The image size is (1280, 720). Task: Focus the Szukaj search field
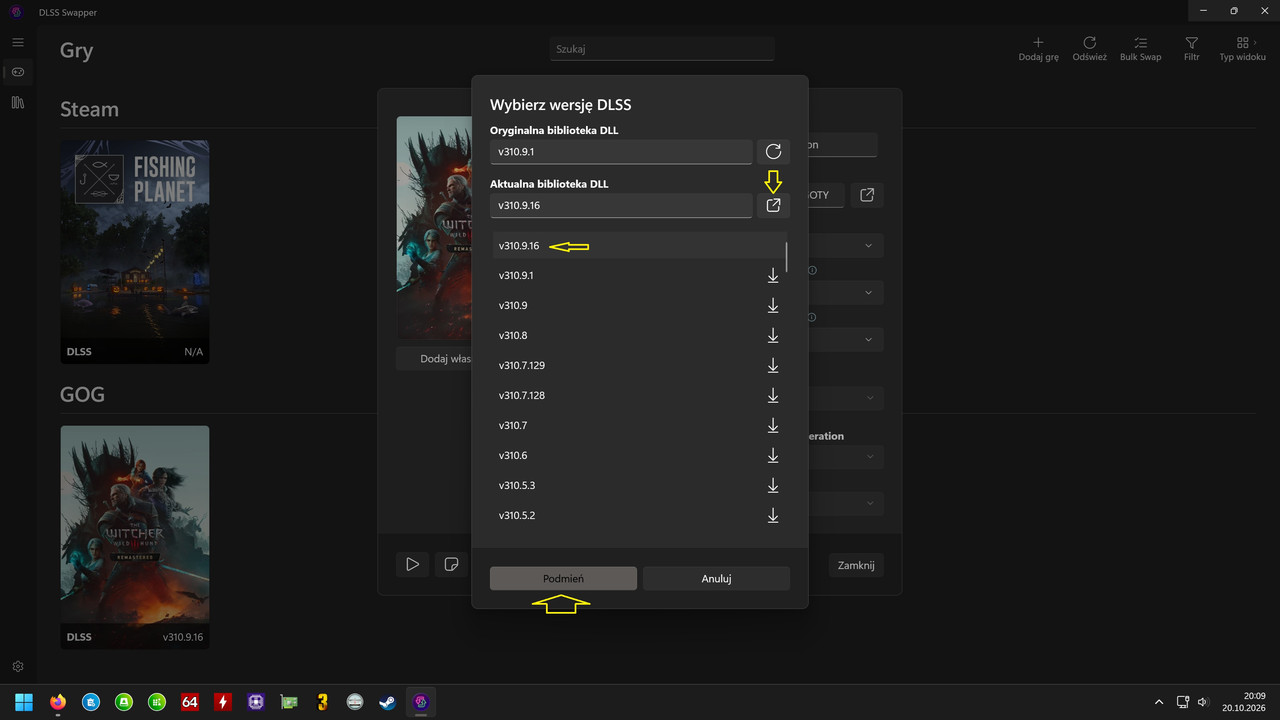coord(662,48)
